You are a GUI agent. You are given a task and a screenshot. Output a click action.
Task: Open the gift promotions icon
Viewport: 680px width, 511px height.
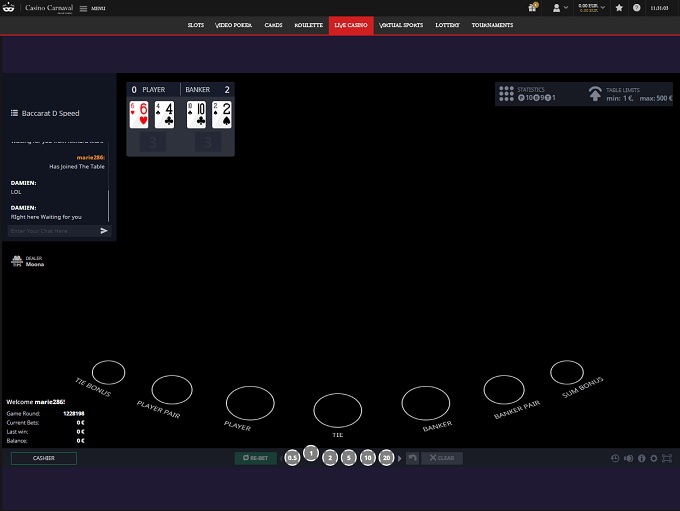[x=534, y=7]
